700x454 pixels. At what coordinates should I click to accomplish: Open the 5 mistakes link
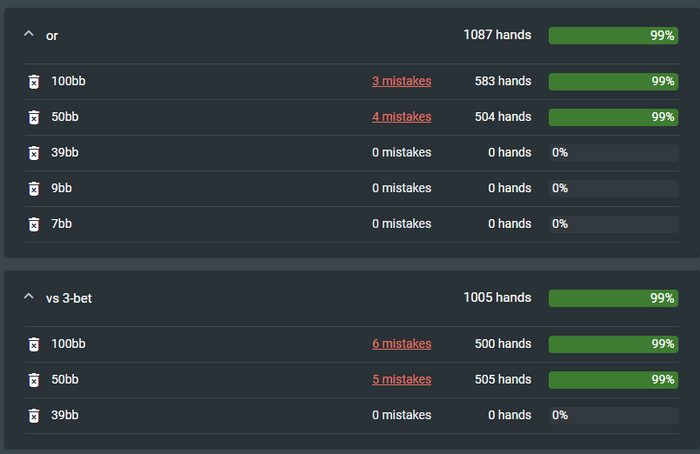401,380
